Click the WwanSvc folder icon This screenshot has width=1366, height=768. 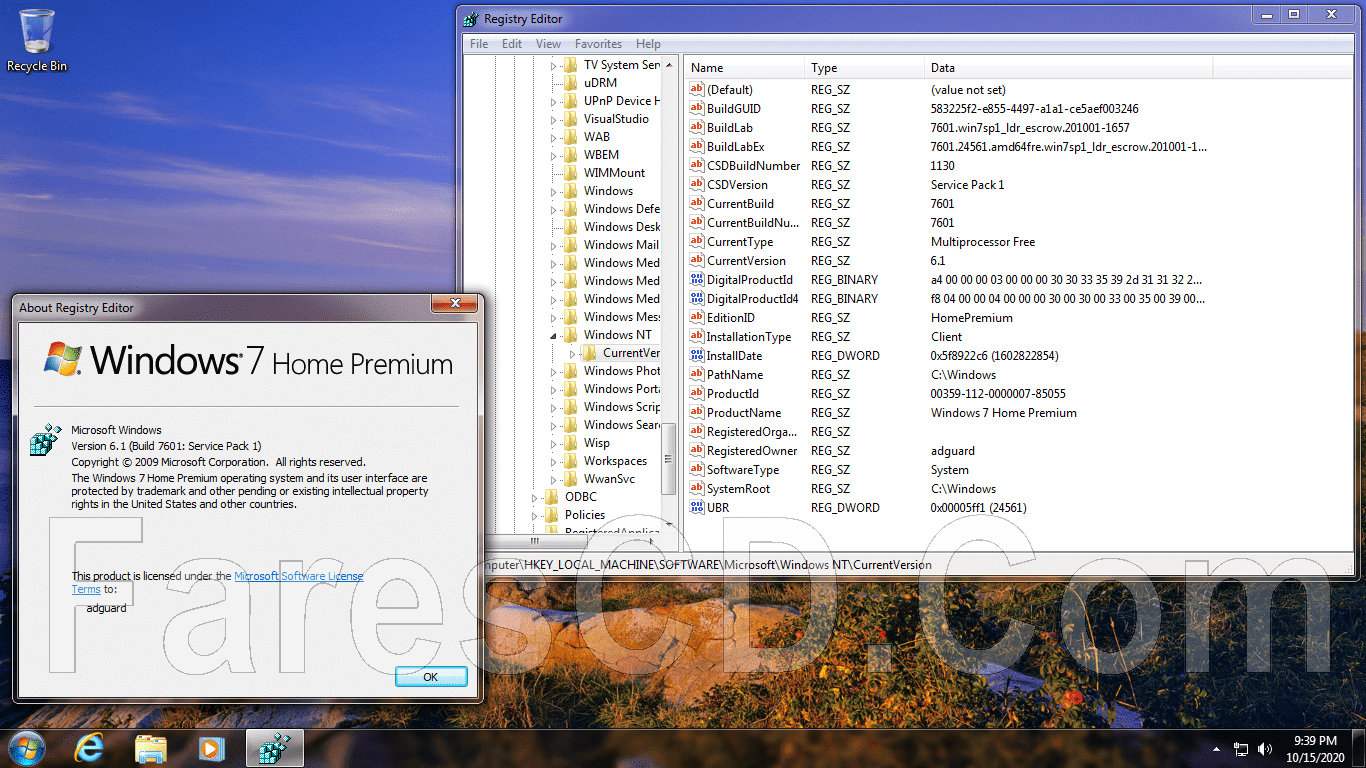570,479
